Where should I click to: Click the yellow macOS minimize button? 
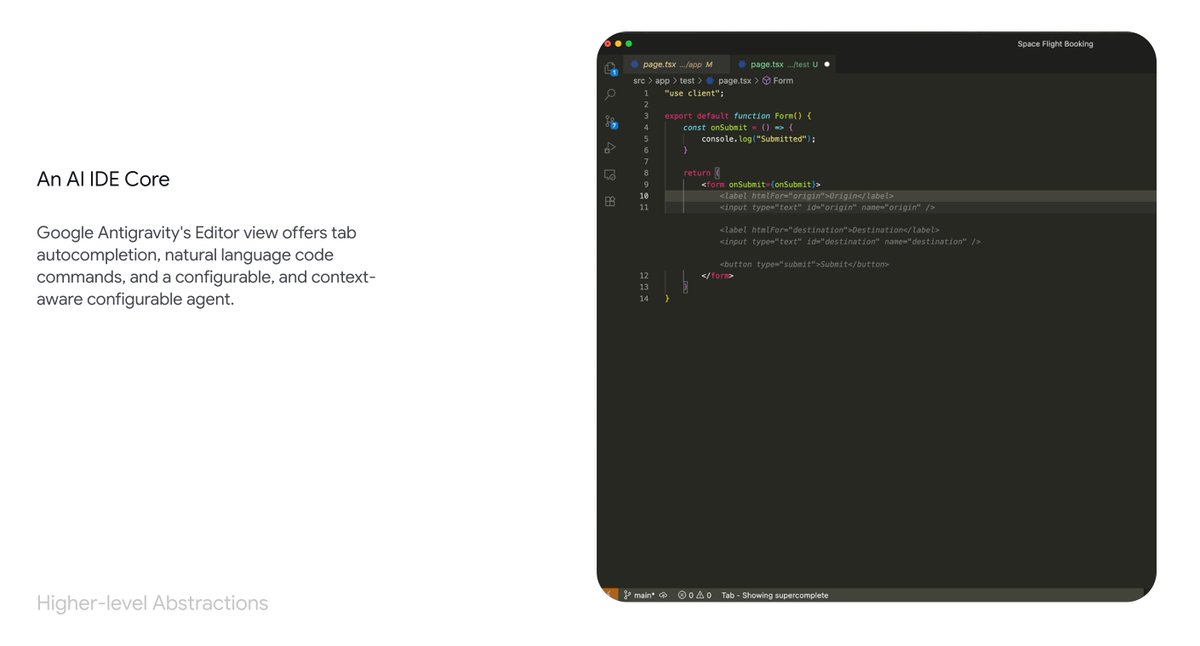tap(618, 44)
